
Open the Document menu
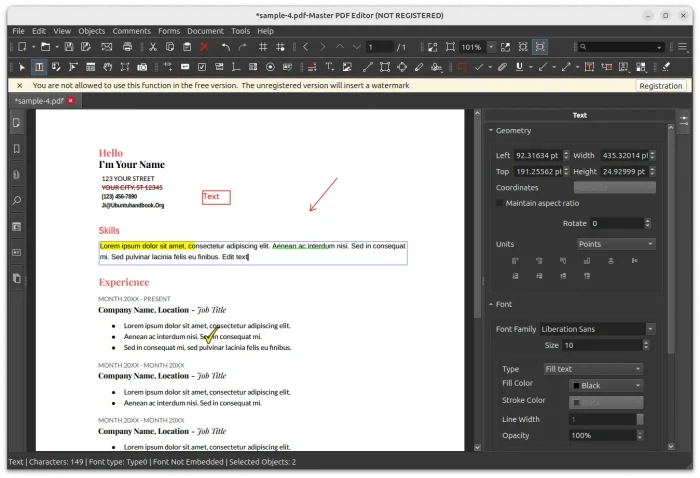[205, 31]
